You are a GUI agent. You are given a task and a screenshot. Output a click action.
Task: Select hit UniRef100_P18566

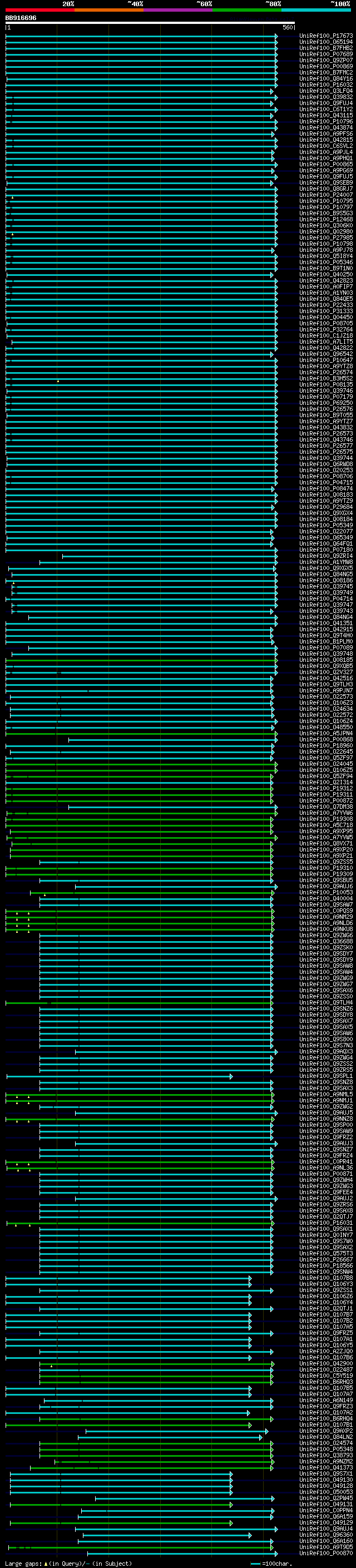tap(326, 1266)
